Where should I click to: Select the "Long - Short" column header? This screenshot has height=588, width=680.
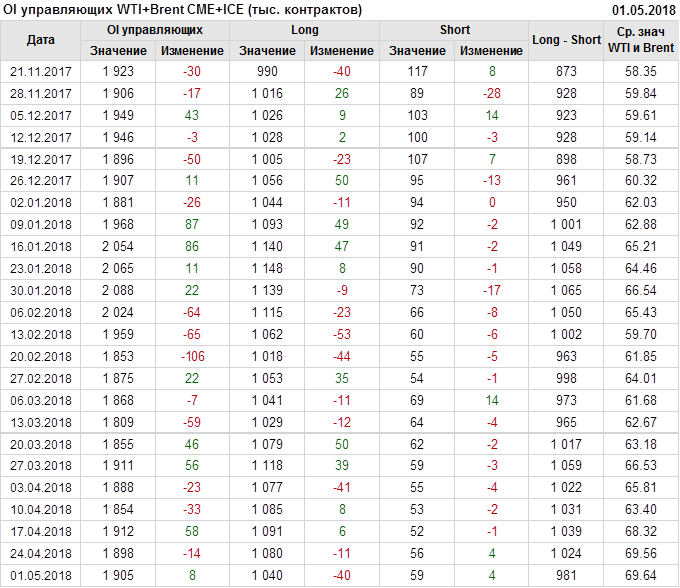point(566,40)
